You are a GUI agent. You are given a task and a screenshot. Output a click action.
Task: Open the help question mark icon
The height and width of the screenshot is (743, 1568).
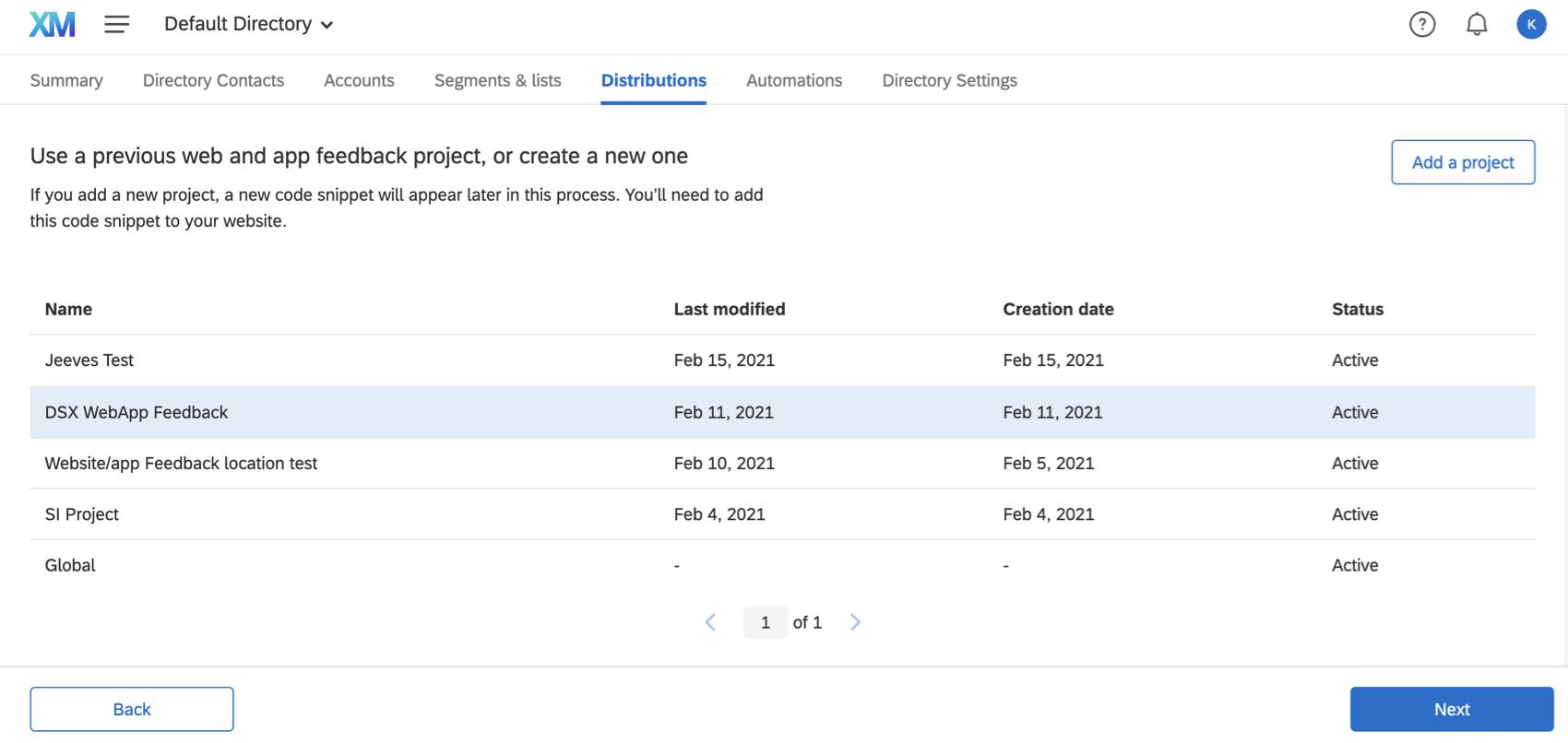1421,24
